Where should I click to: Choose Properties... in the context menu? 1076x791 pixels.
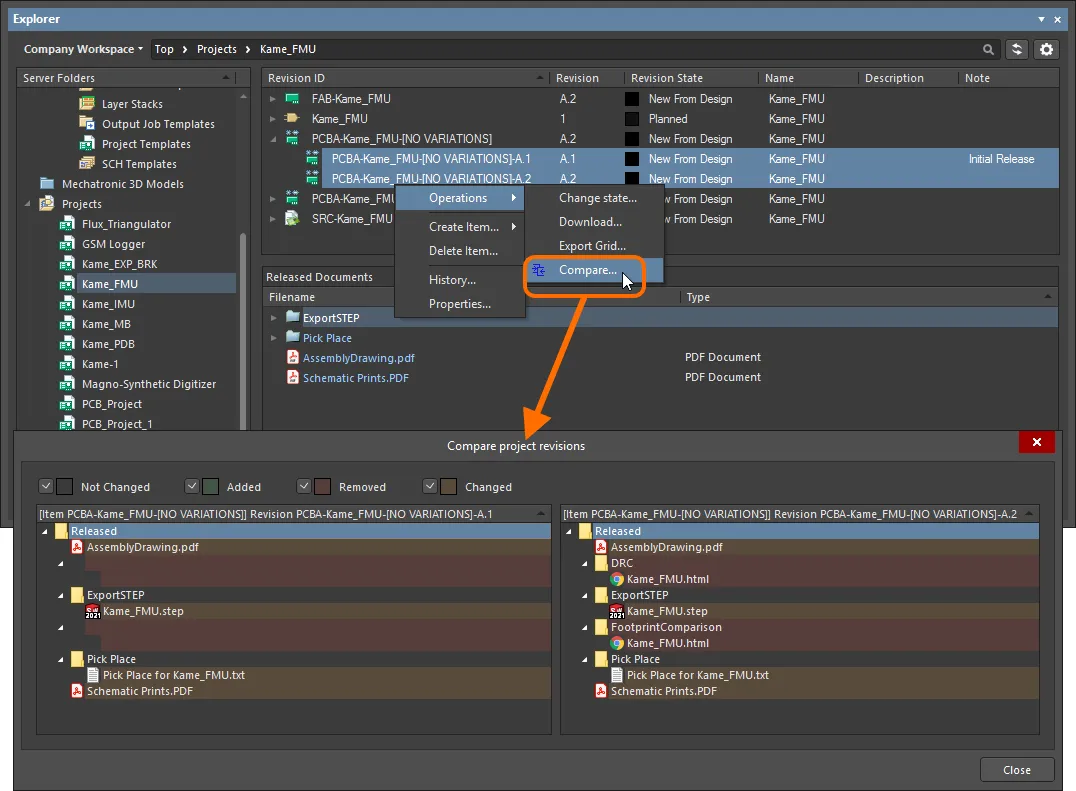coord(459,304)
